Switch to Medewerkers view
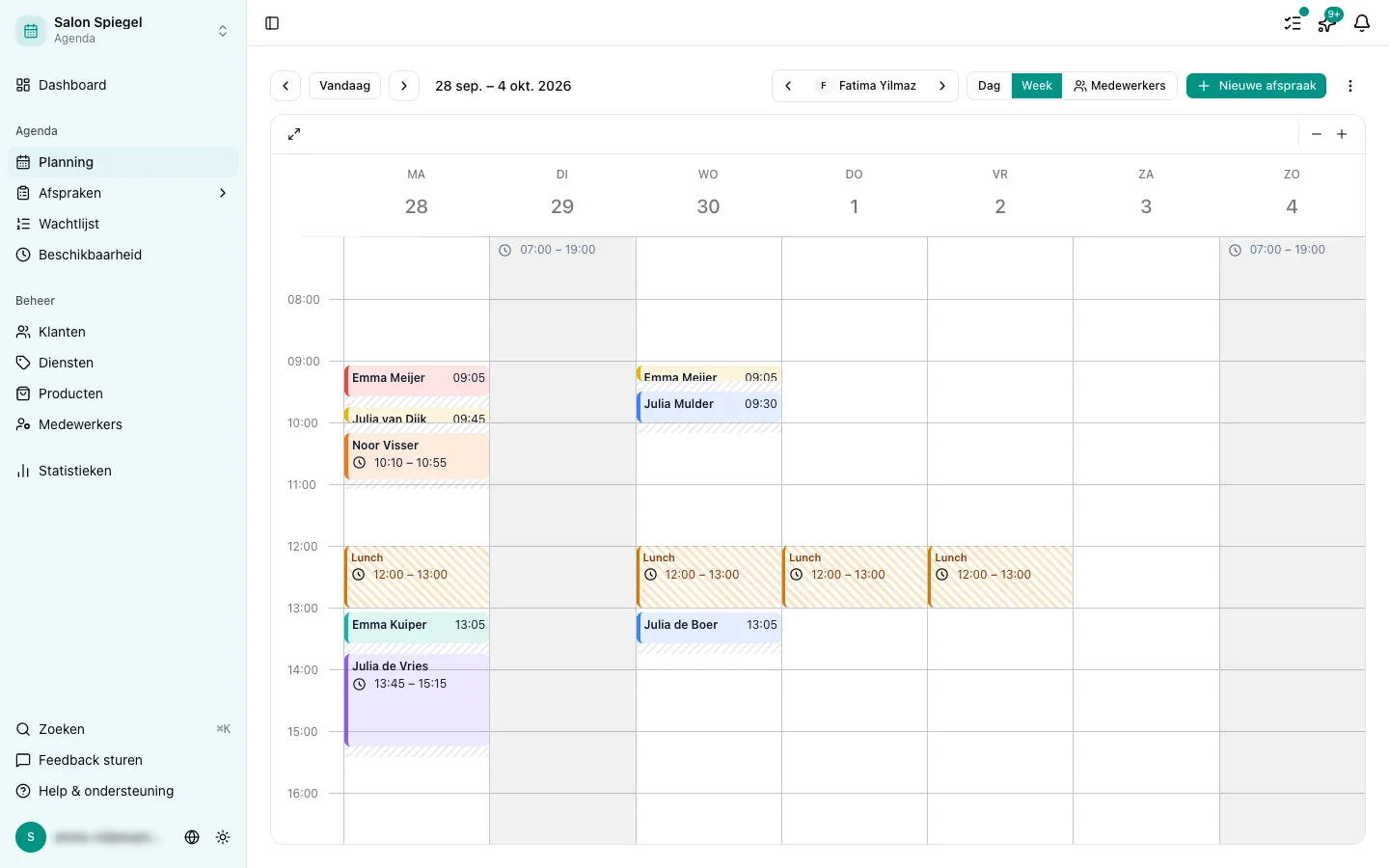The width and height of the screenshot is (1389, 868). tap(1119, 86)
